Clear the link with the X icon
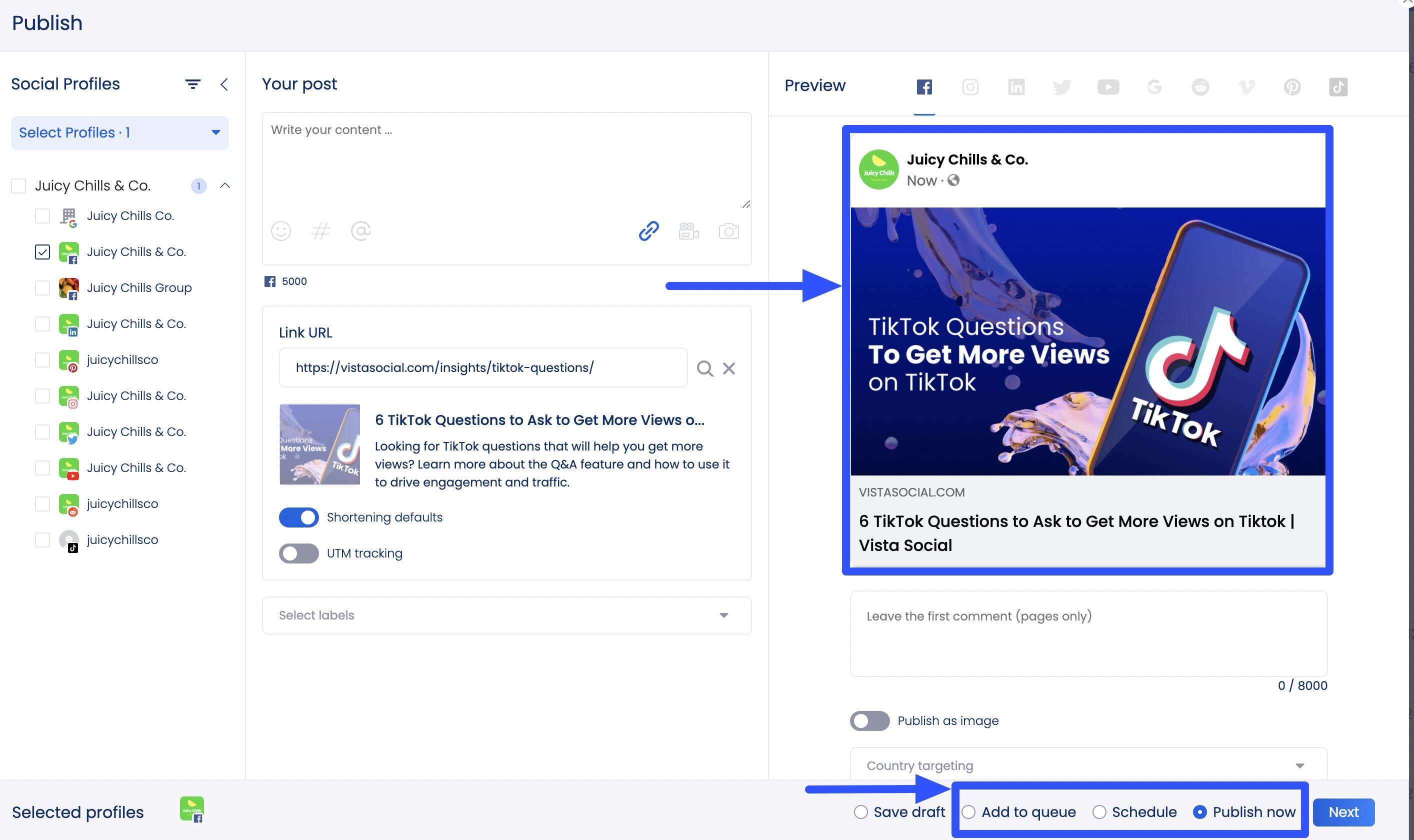This screenshot has width=1414, height=840. pyautogui.click(x=729, y=368)
